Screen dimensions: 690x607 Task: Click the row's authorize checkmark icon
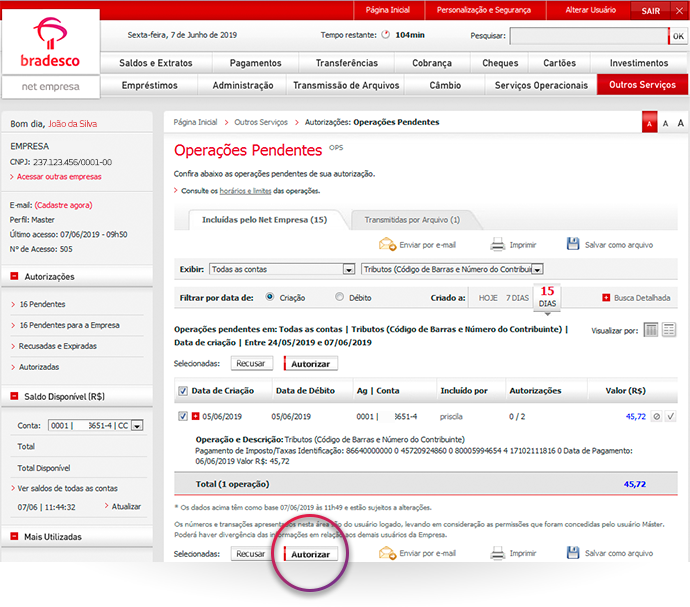pos(671,416)
